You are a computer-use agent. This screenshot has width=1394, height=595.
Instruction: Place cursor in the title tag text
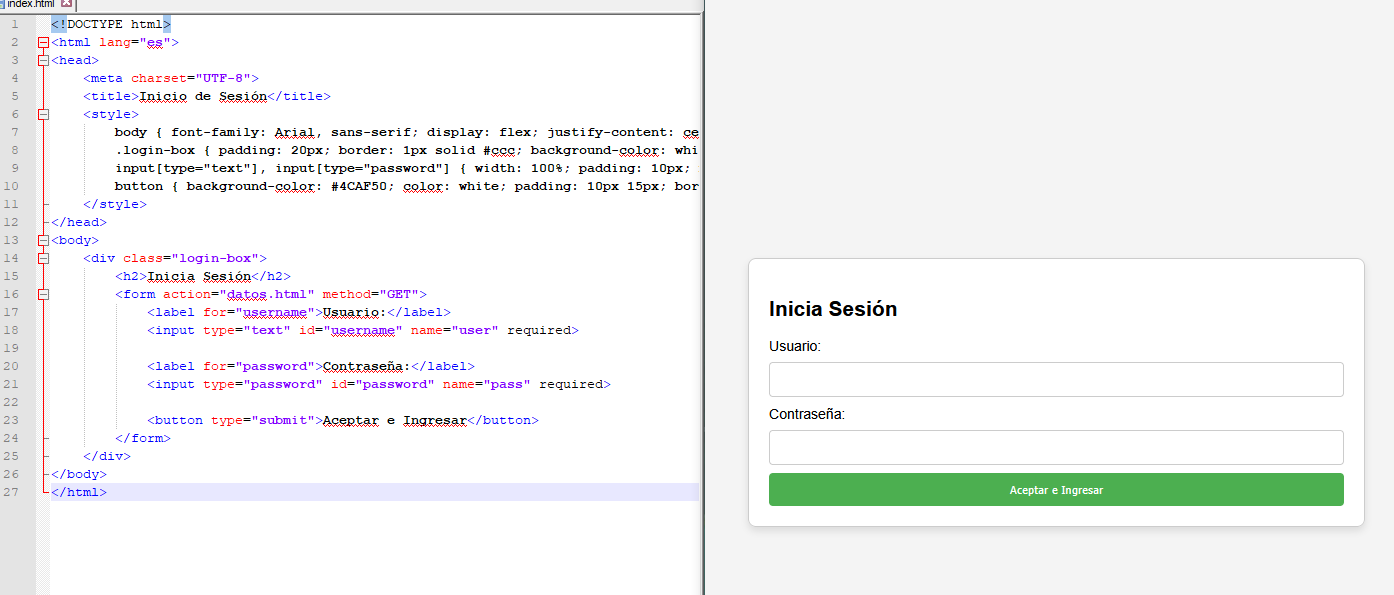pos(203,97)
